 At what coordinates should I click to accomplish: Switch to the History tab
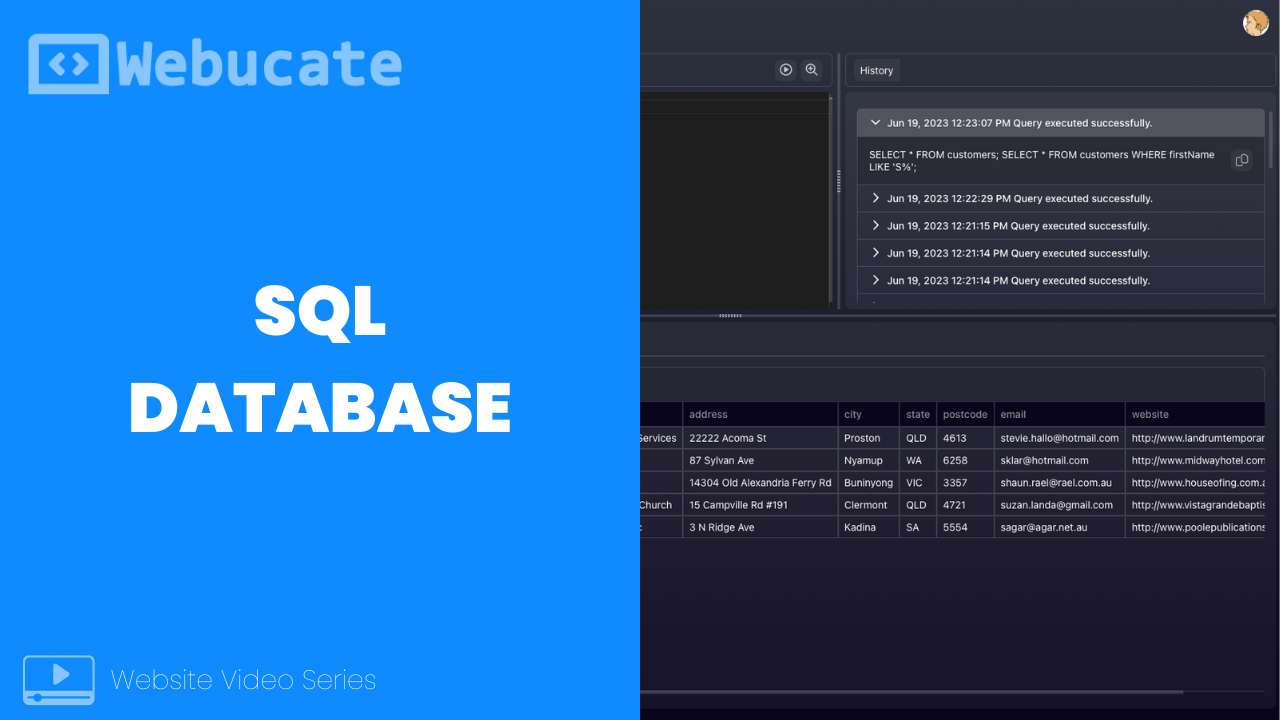coord(876,70)
